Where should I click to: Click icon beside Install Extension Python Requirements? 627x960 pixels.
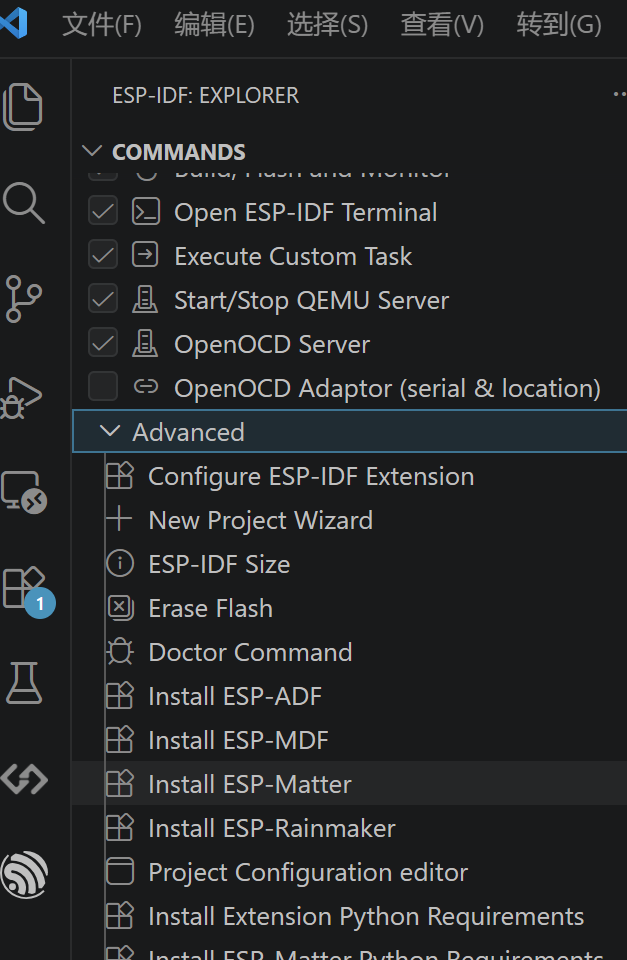(x=120, y=916)
